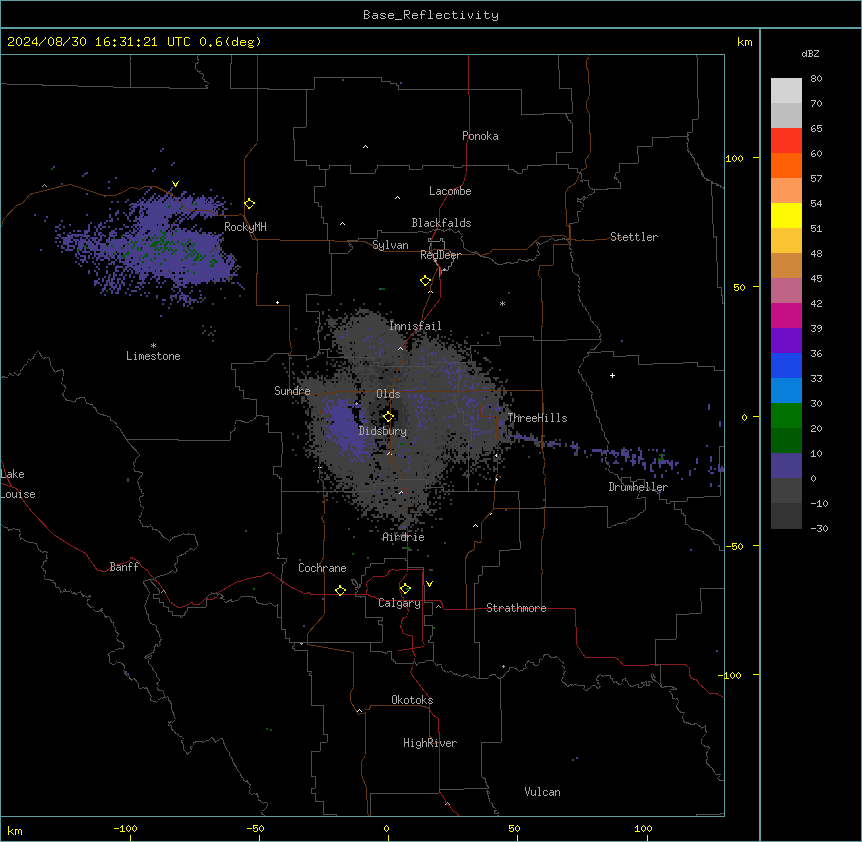The width and height of the screenshot is (862, 842).
Task: Select the Strathmore label
Action: [x=516, y=608]
